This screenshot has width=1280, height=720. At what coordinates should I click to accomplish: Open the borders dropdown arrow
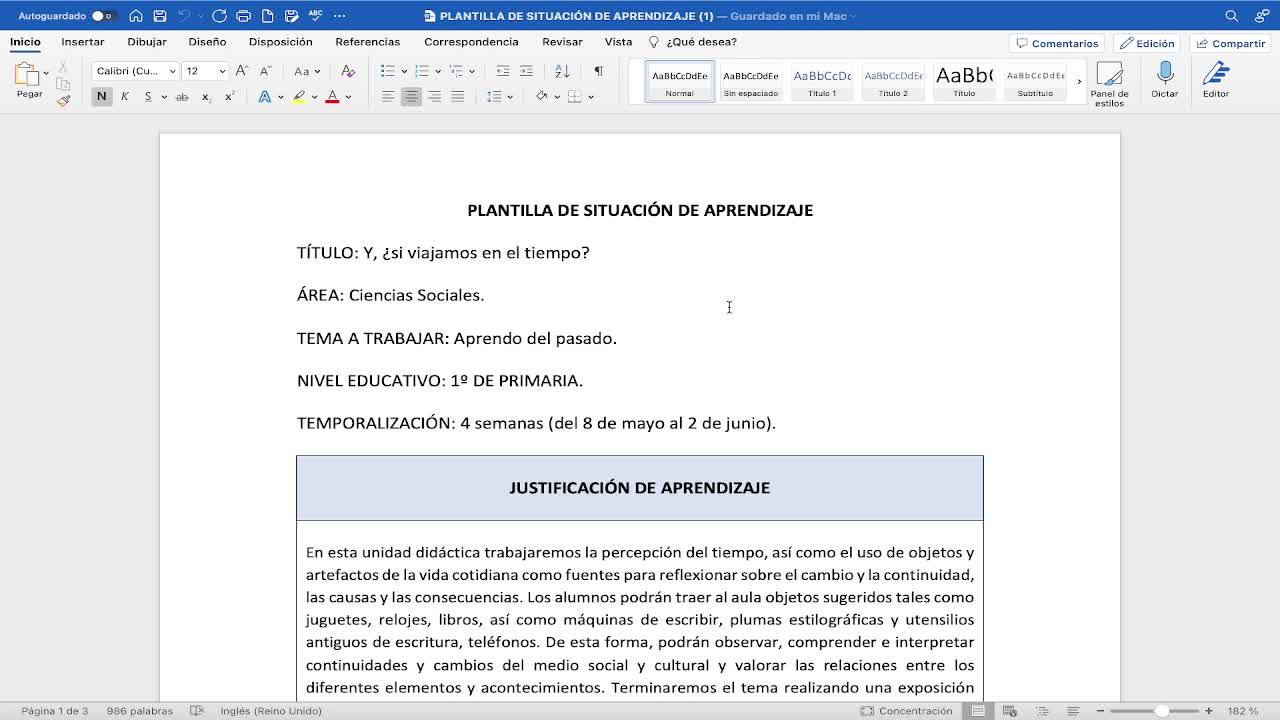pos(591,97)
